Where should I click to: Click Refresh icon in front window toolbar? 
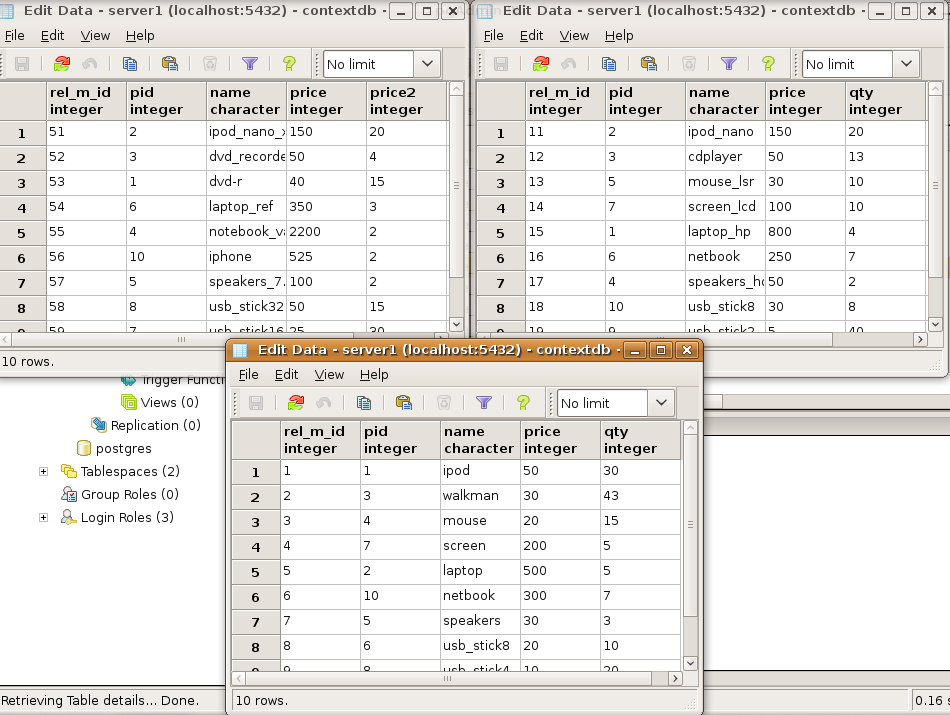pyautogui.click(x=296, y=403)
